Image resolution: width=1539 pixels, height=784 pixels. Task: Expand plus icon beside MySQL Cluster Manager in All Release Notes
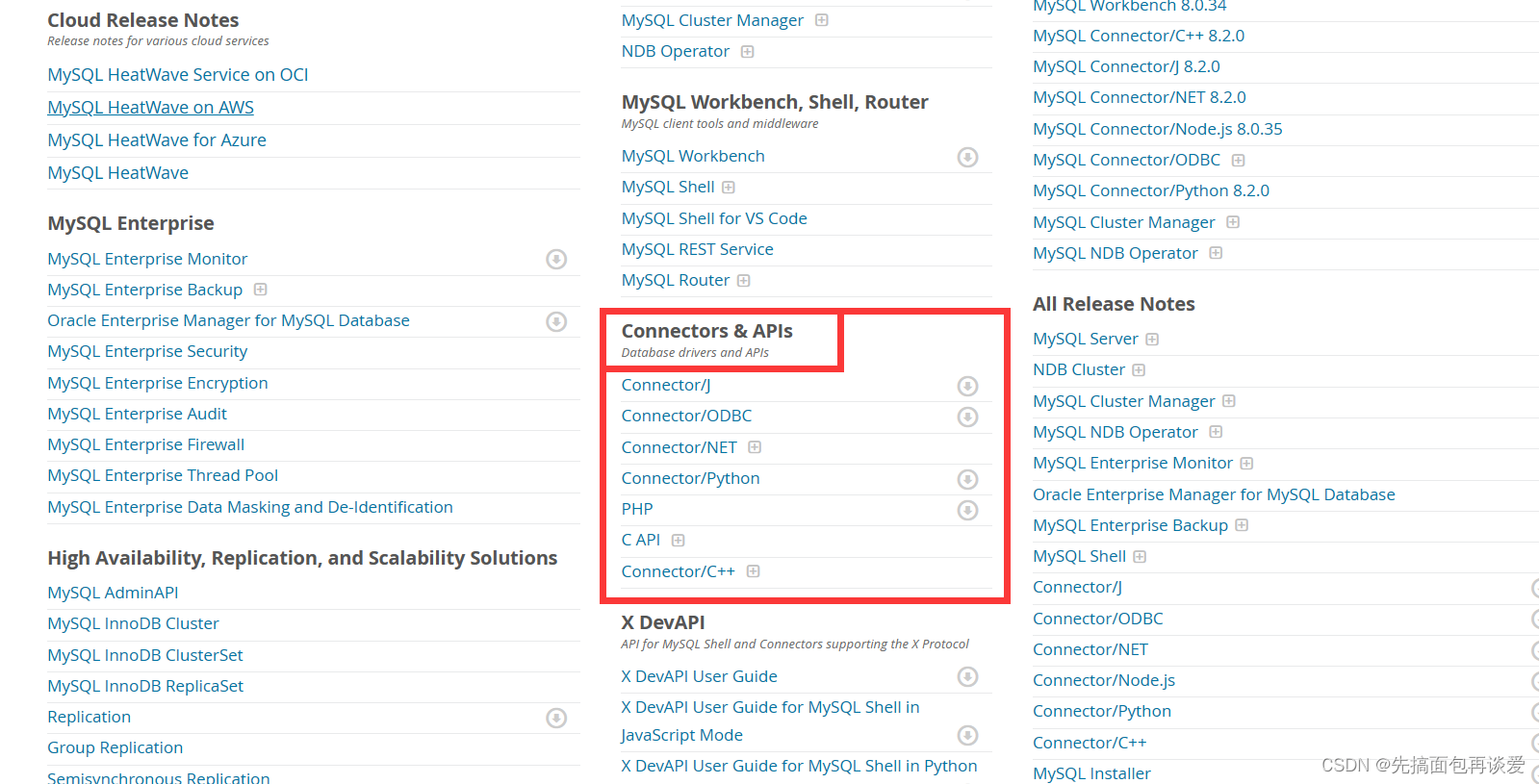tap(1229, 401)
